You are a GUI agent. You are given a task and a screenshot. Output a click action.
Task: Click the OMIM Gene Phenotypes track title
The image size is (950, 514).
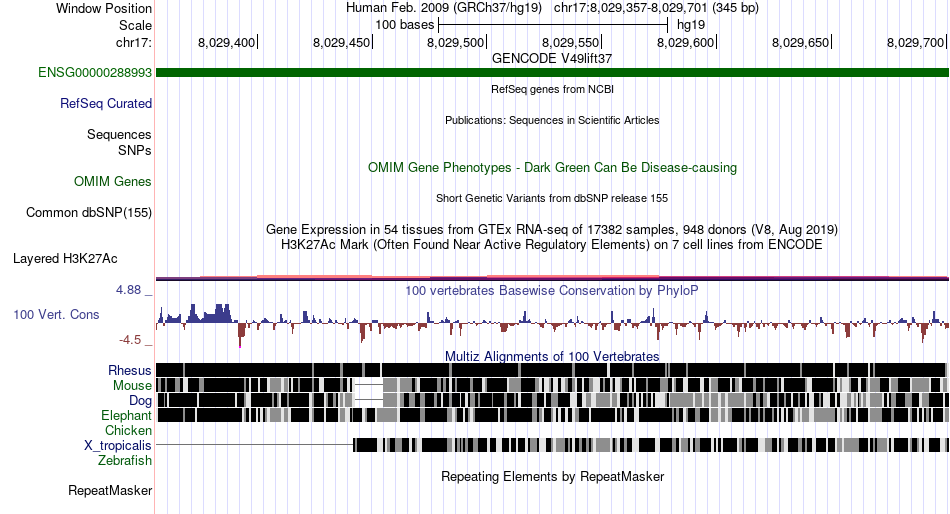552,167
